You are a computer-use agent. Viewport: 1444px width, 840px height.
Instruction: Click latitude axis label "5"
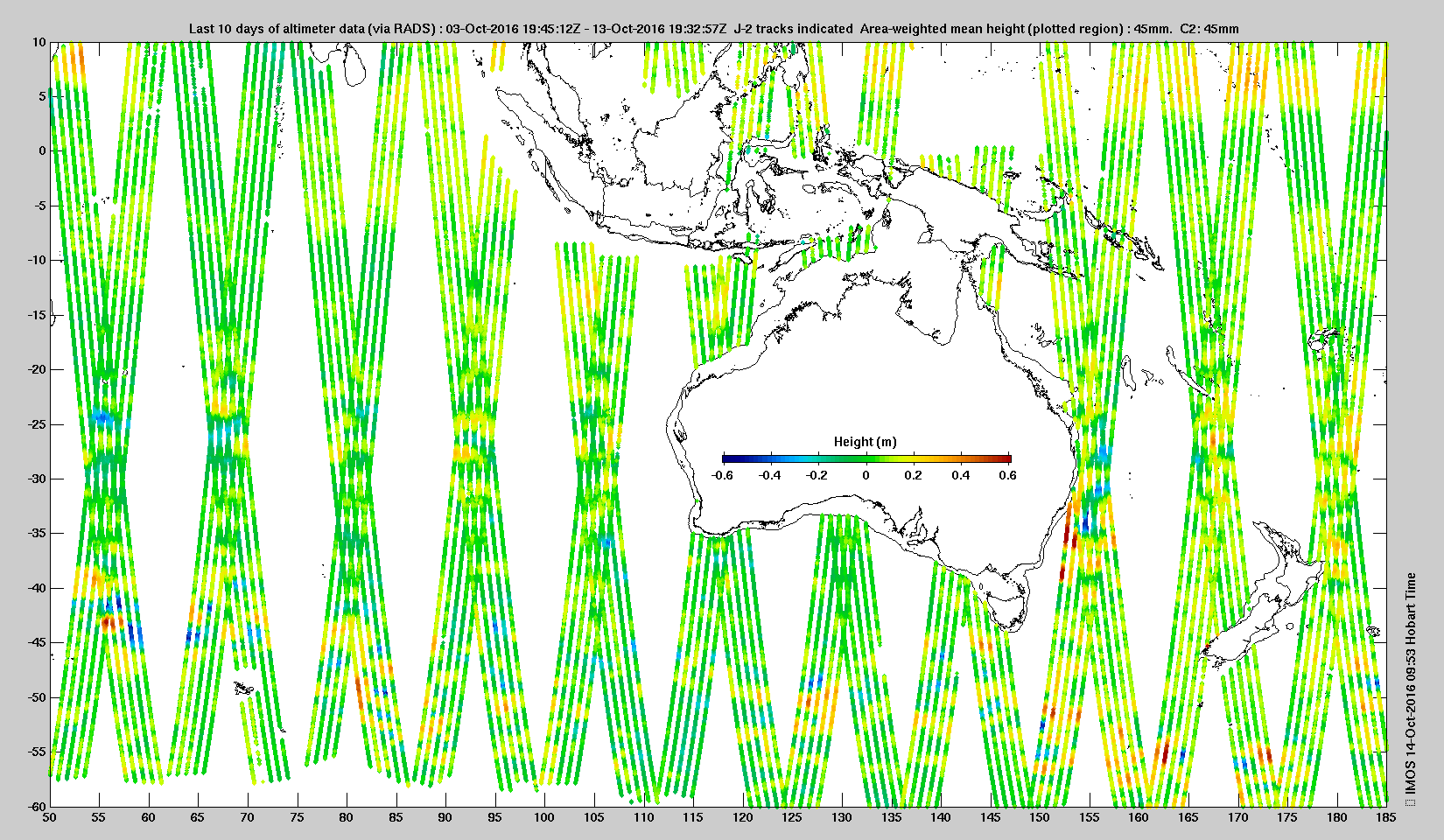pos(41,96)
